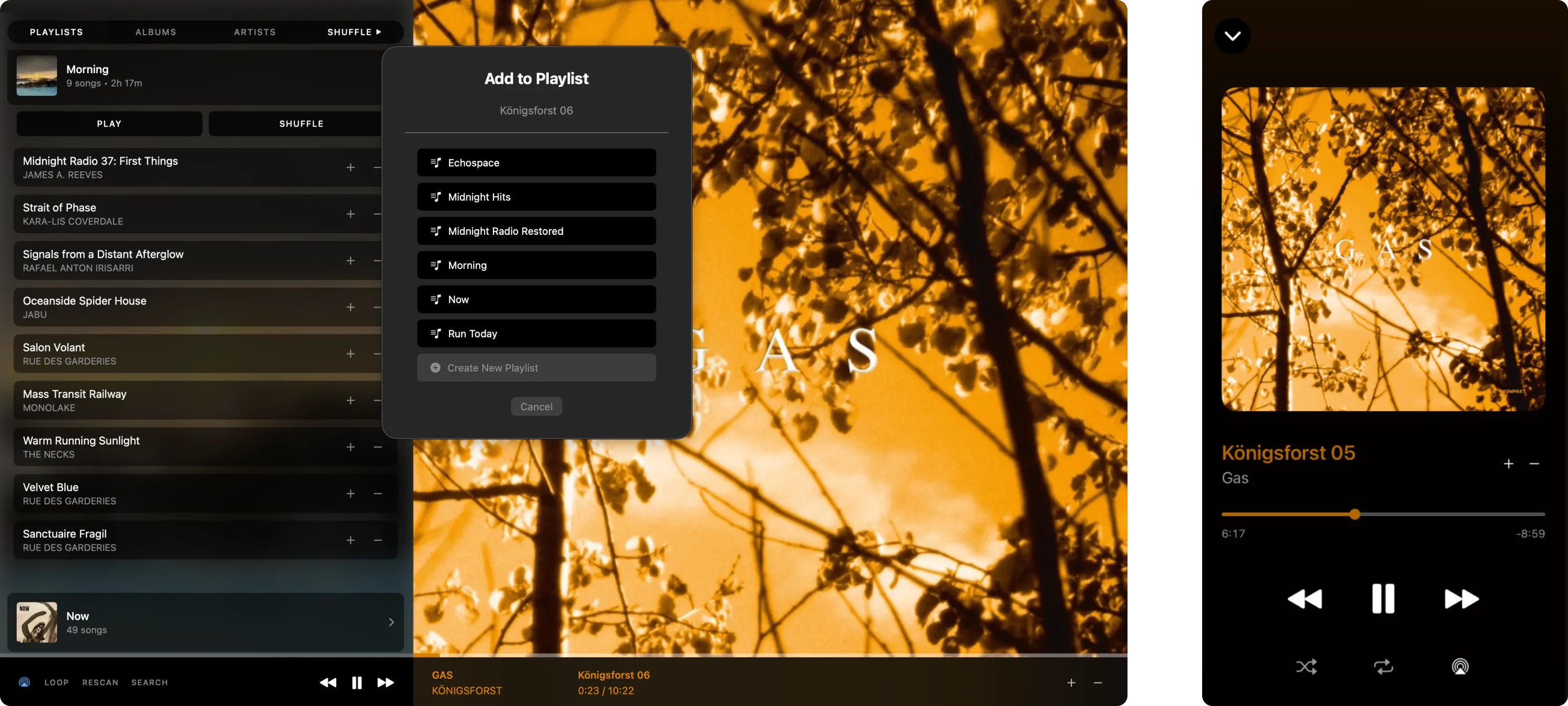Remove Sanctuaire Fragil with the minus icon
Screen dimensions: 1568x706
[377, 540]
